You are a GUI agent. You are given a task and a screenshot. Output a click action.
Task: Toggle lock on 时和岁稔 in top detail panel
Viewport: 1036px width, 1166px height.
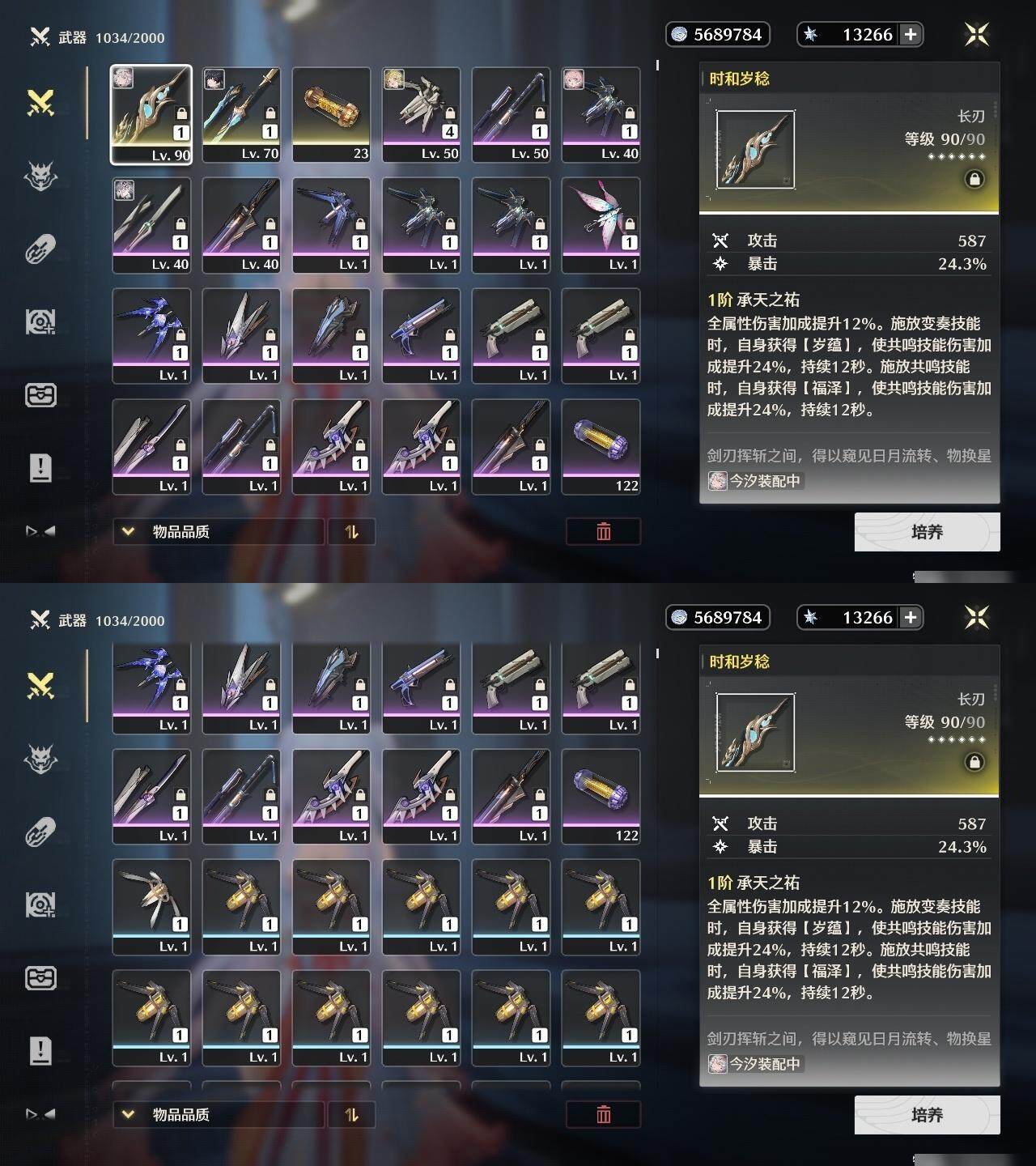tap(974, 179)
